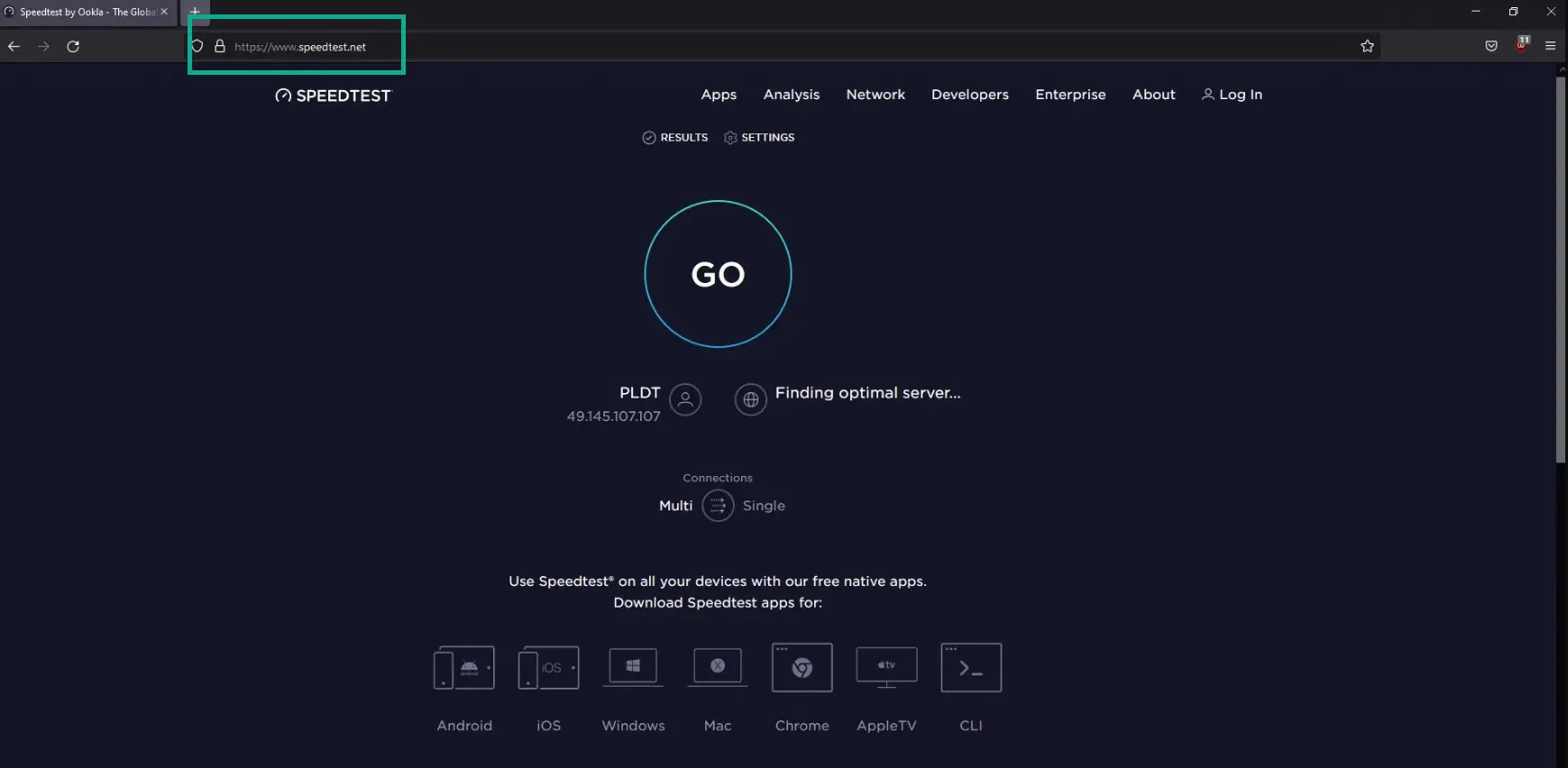Viewport: 1568px width, 768px height.
Task: Select Multi connection mode
Action: pos(675,506)
